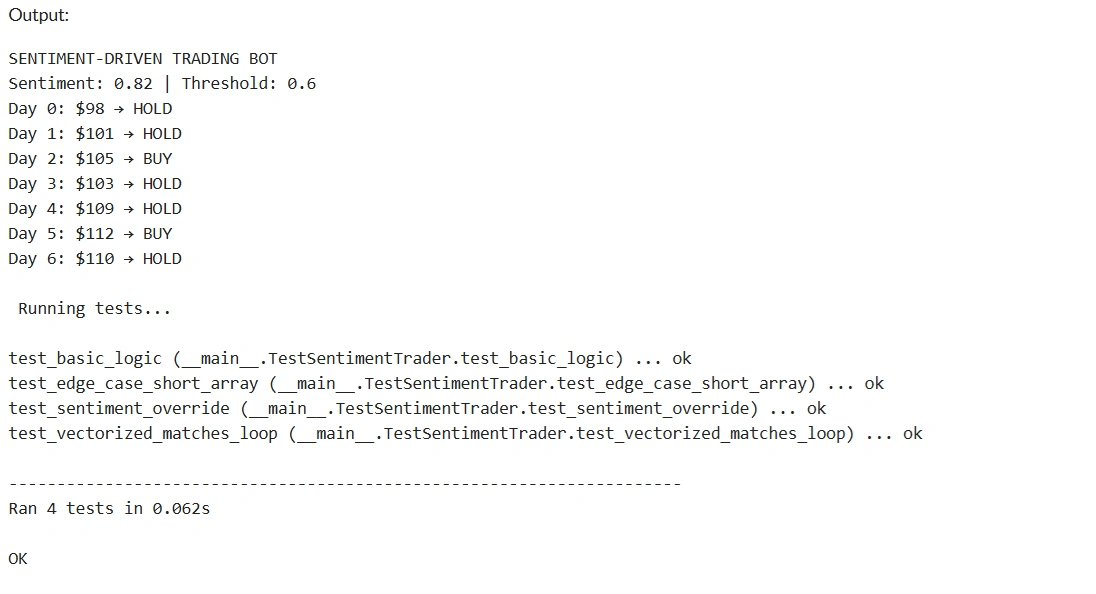Click the test_edge_case_short_array result line
Image resolution: width=1096 pixels, height=594 pixels.
coord(446,384)
